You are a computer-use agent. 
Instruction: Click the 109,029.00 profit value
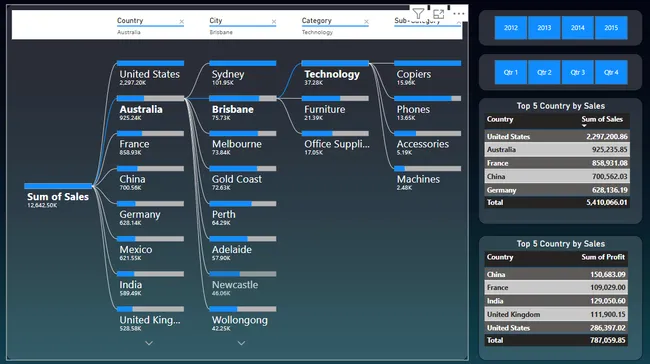click(608, 287)
